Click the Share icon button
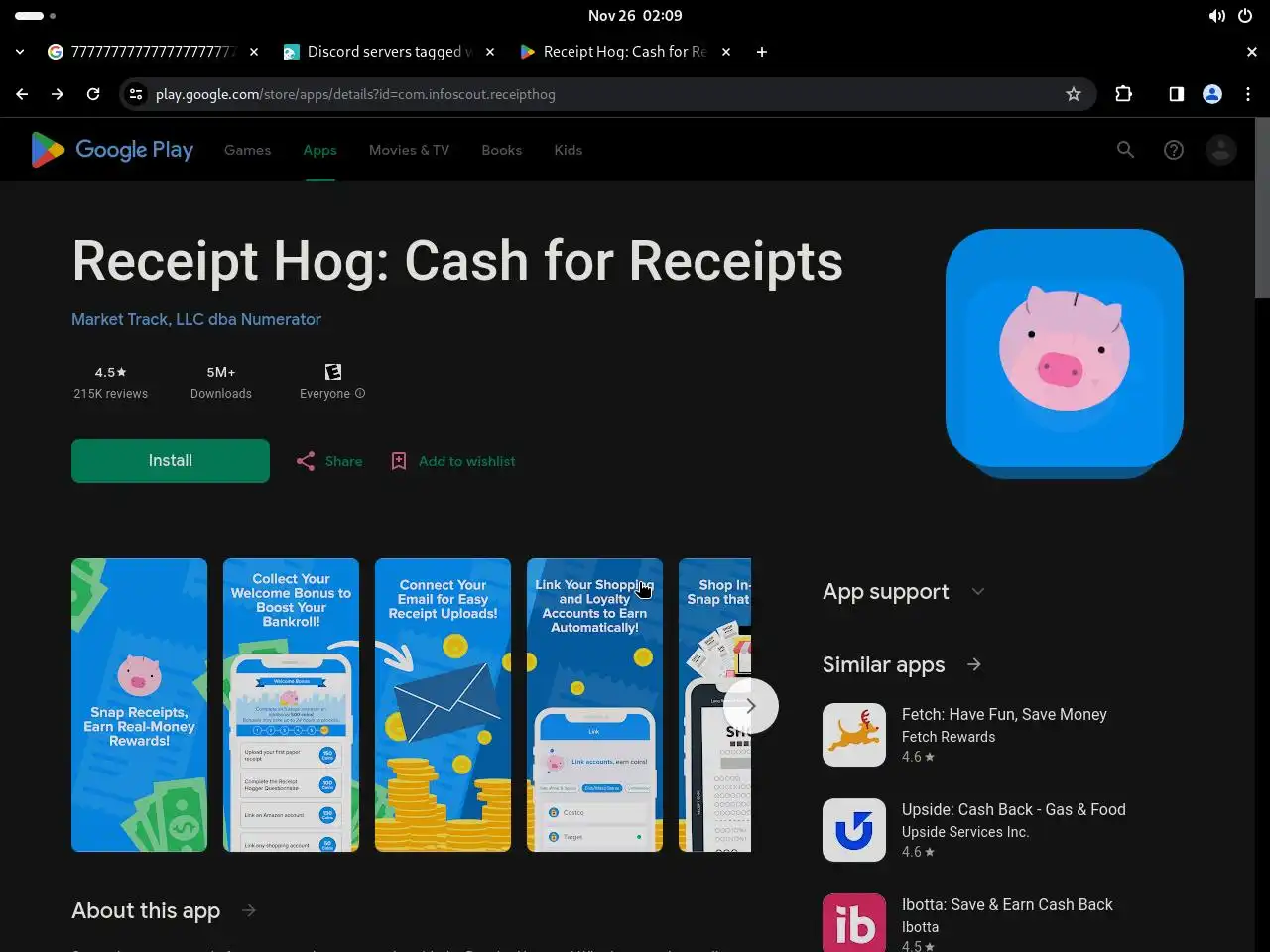Viewport: 1270px width, 952px height. click(x=306, y=461)
